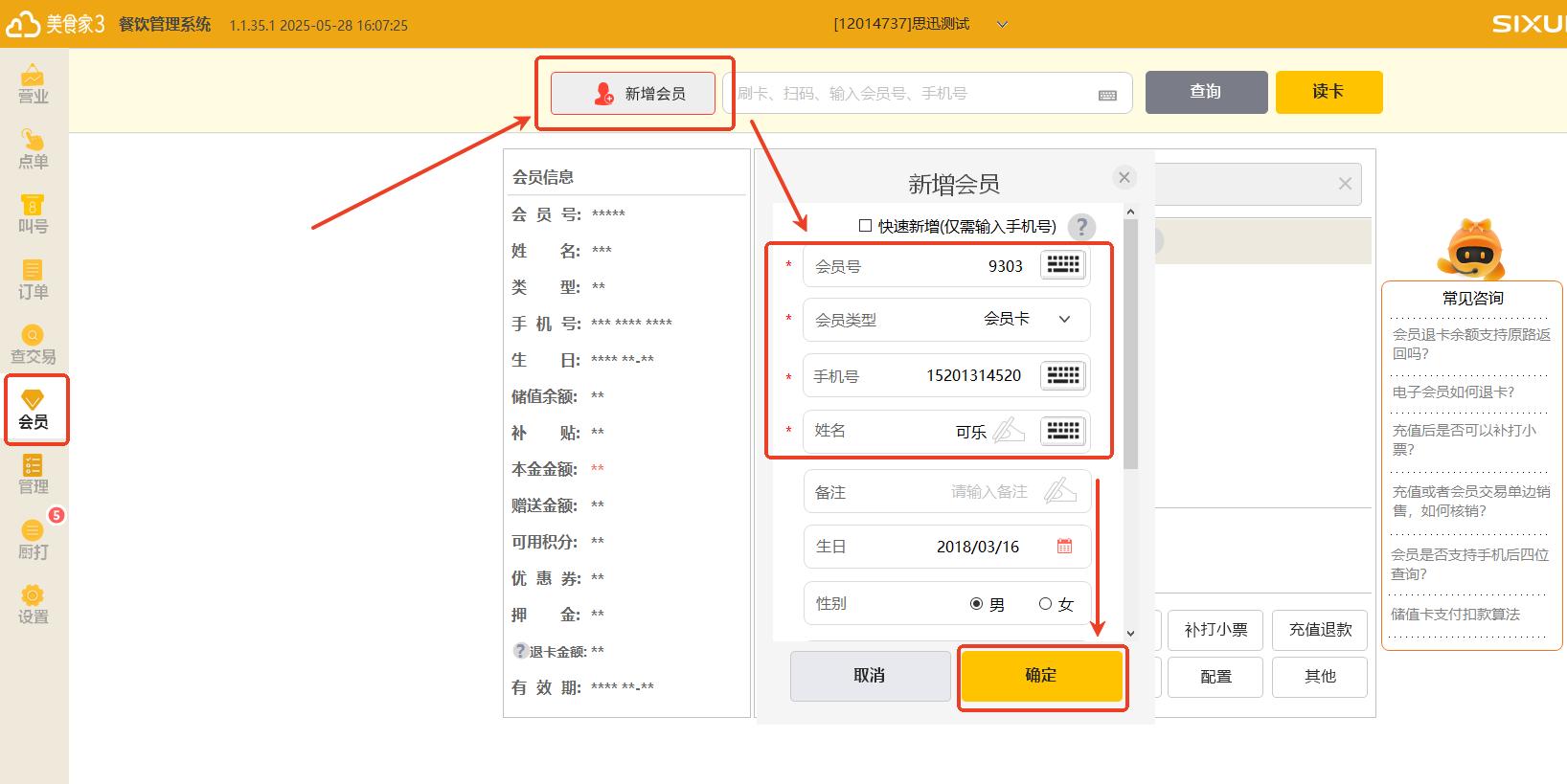
Task: Select the 会员 member section
Action: (34, 411)
